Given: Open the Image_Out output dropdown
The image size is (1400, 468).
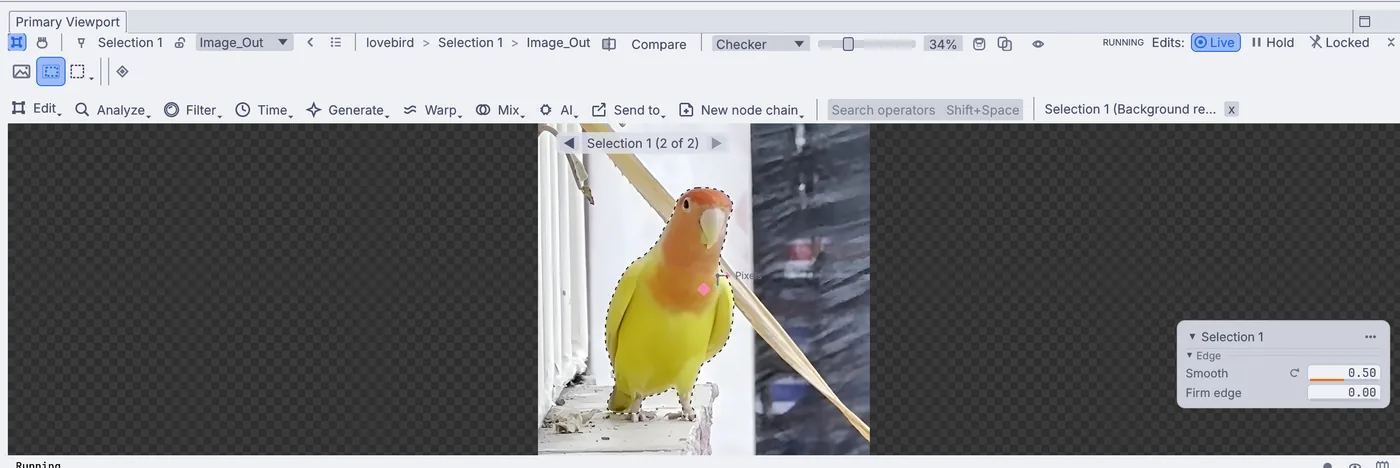Looking at the screenshot, I should 244,42.
